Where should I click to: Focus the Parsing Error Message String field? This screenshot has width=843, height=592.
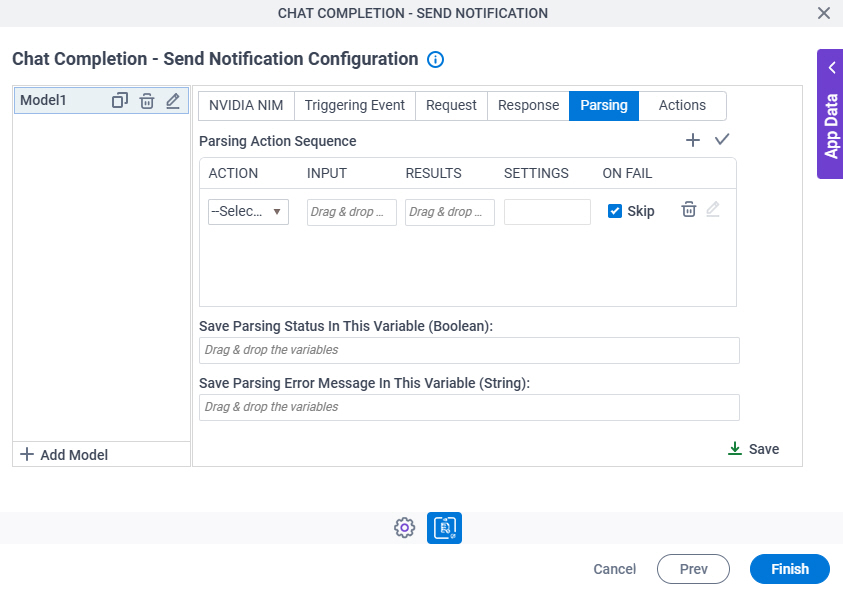coord(469,407)
